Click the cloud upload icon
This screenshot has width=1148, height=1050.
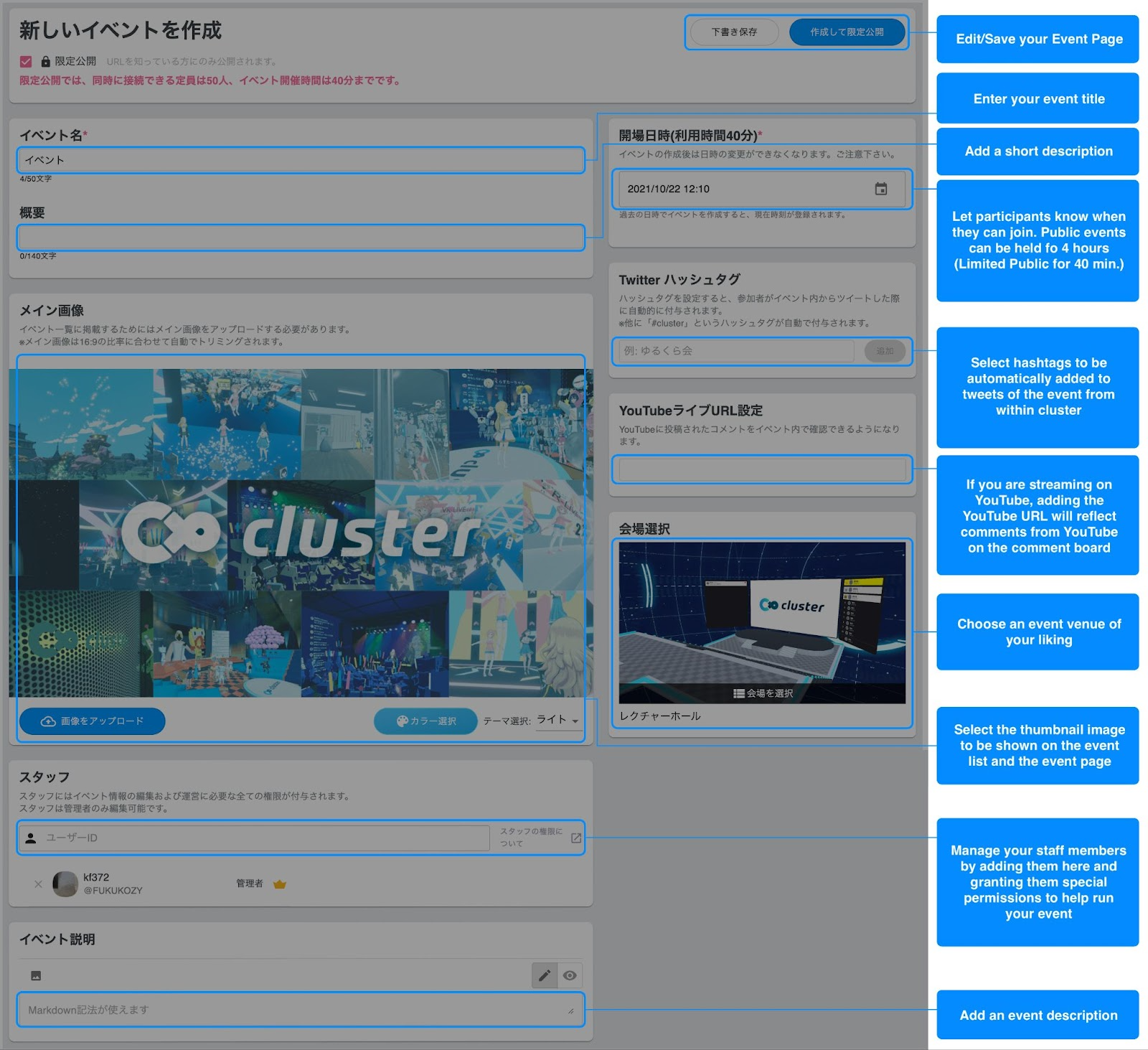tap(48, 721)
